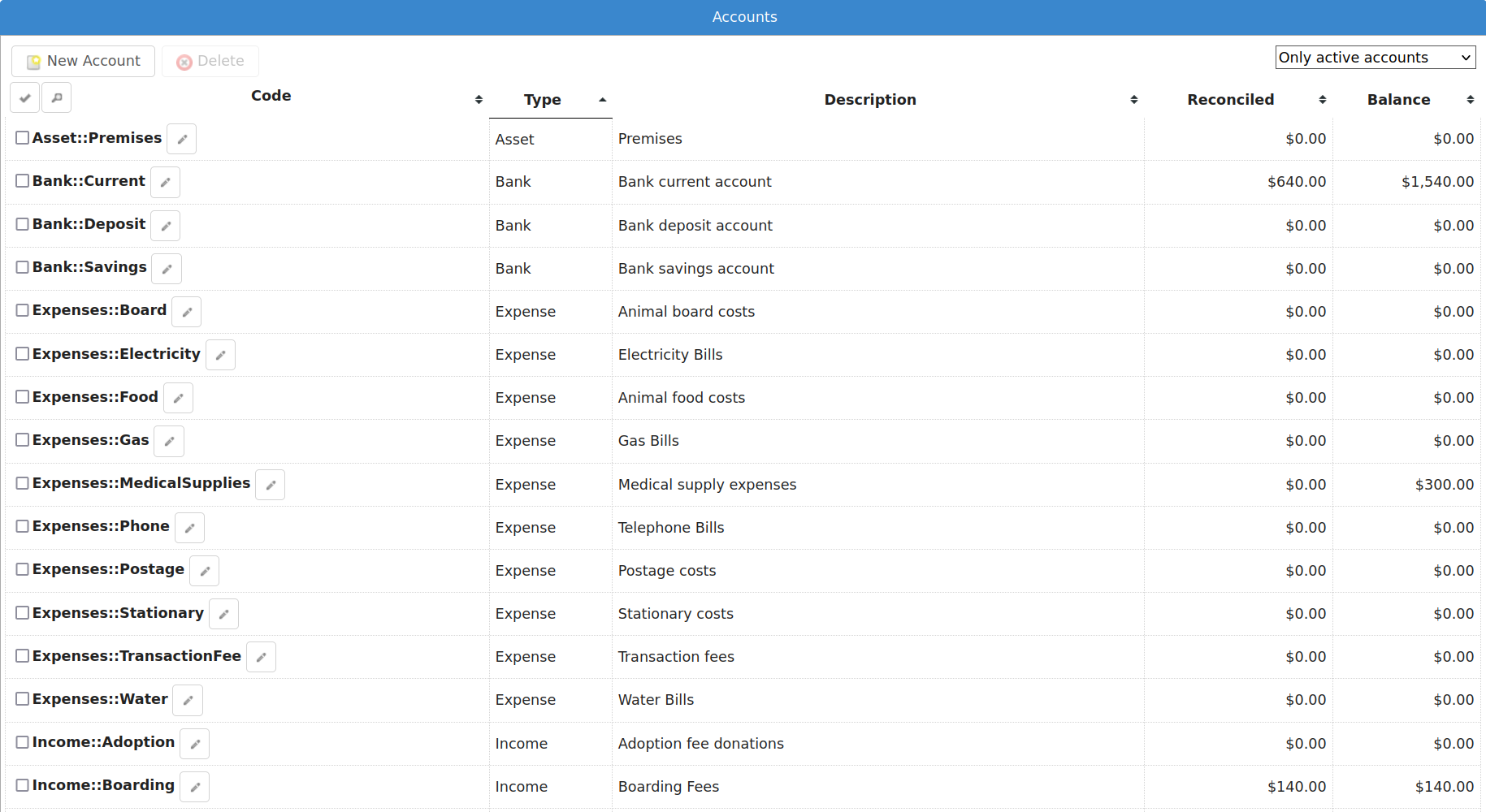Edit Expenses::TransactionFee via pencil icon
The height and width of the screenshot is (812, 1486).
[261, 657]
